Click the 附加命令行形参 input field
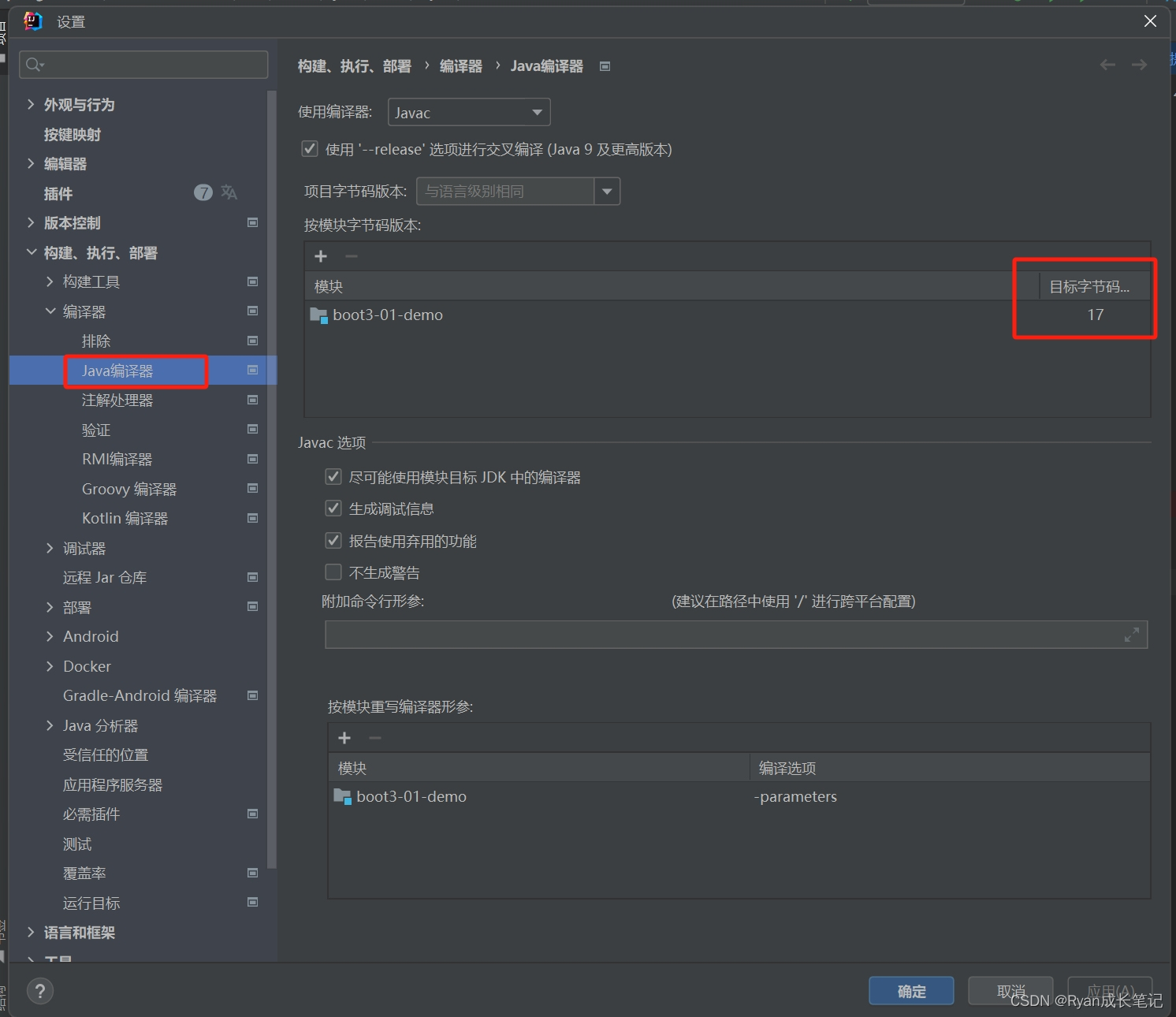This screenshot has height=1017, width=1176. click(736, 635)
